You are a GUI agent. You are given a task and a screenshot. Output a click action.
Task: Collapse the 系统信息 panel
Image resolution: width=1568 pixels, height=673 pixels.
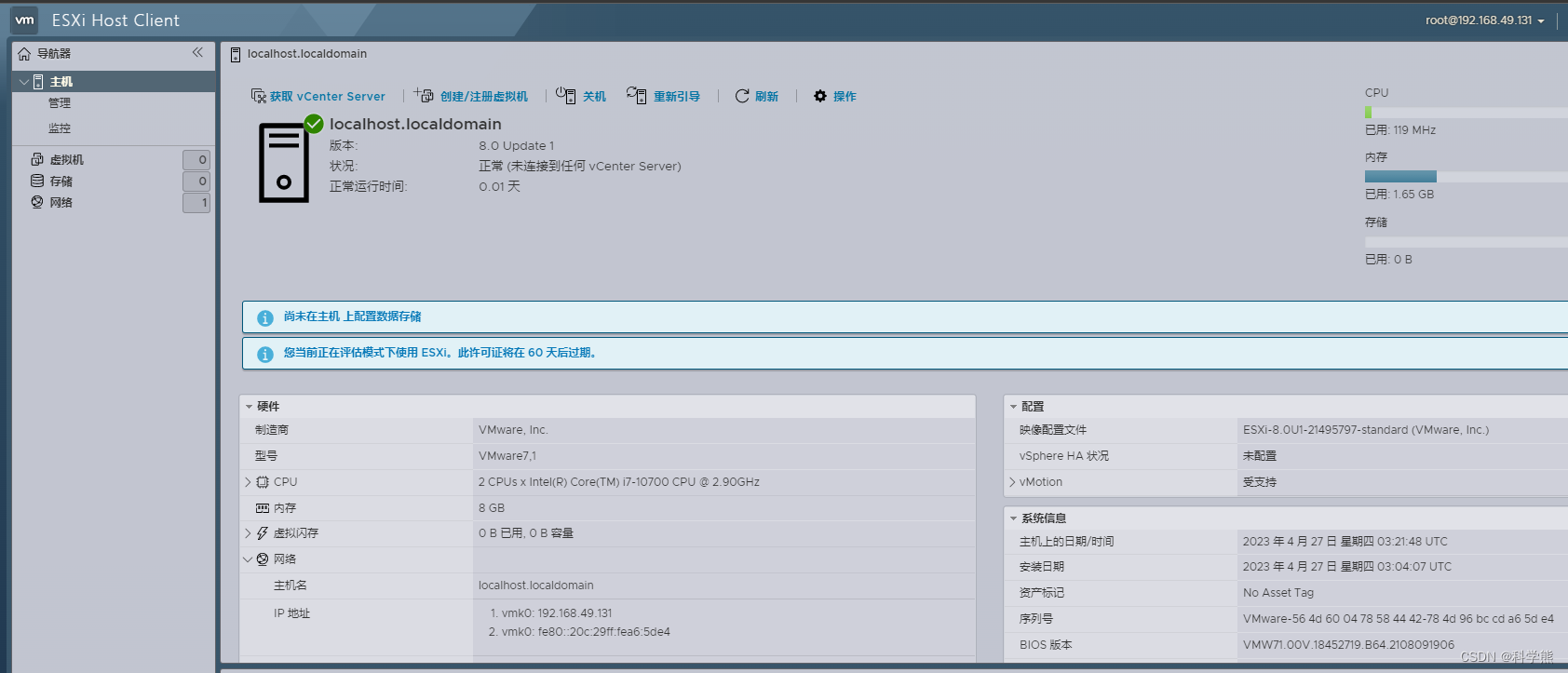1013,518
